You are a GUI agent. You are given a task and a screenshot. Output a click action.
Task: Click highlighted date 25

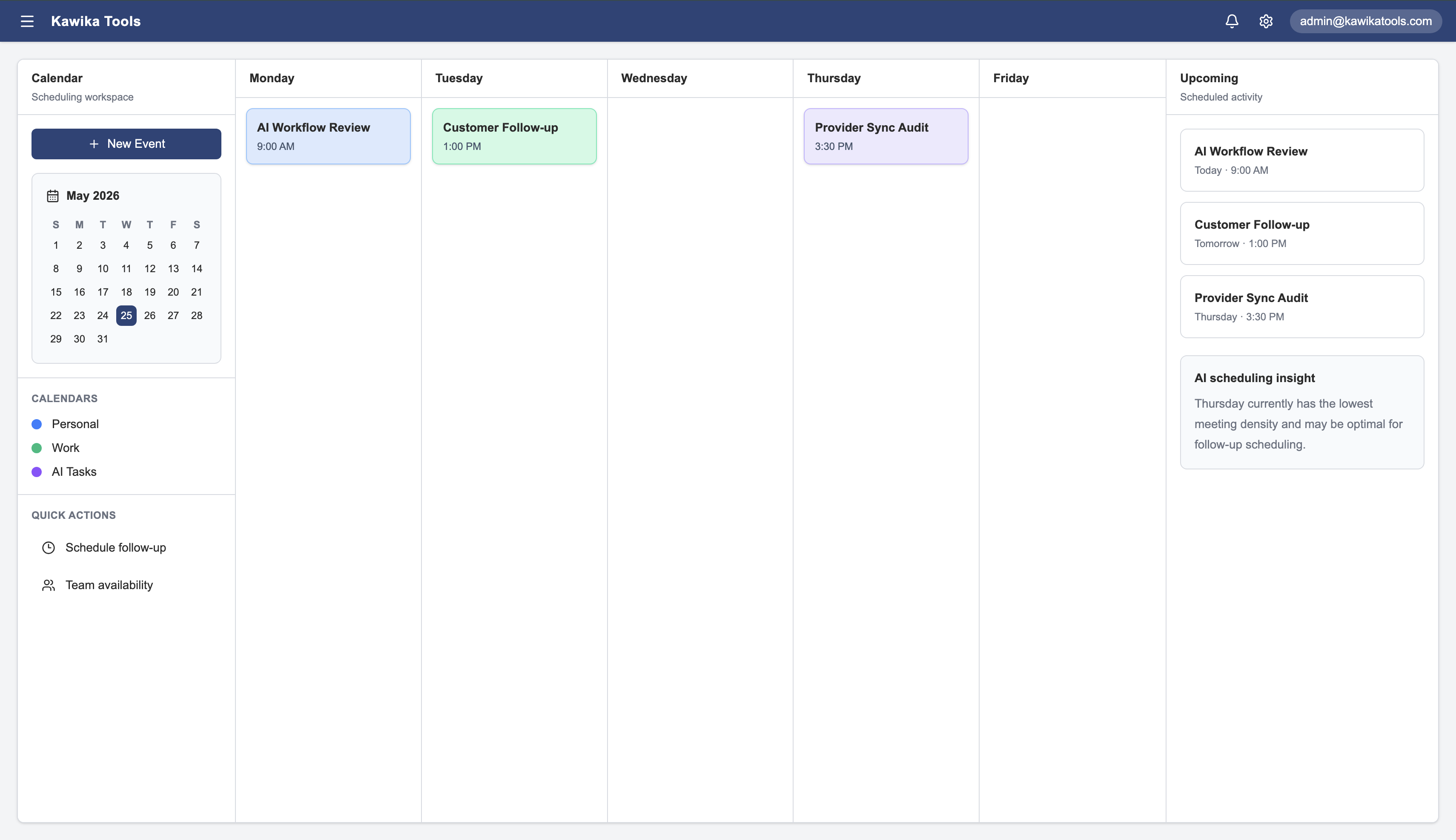coord(126,316)
